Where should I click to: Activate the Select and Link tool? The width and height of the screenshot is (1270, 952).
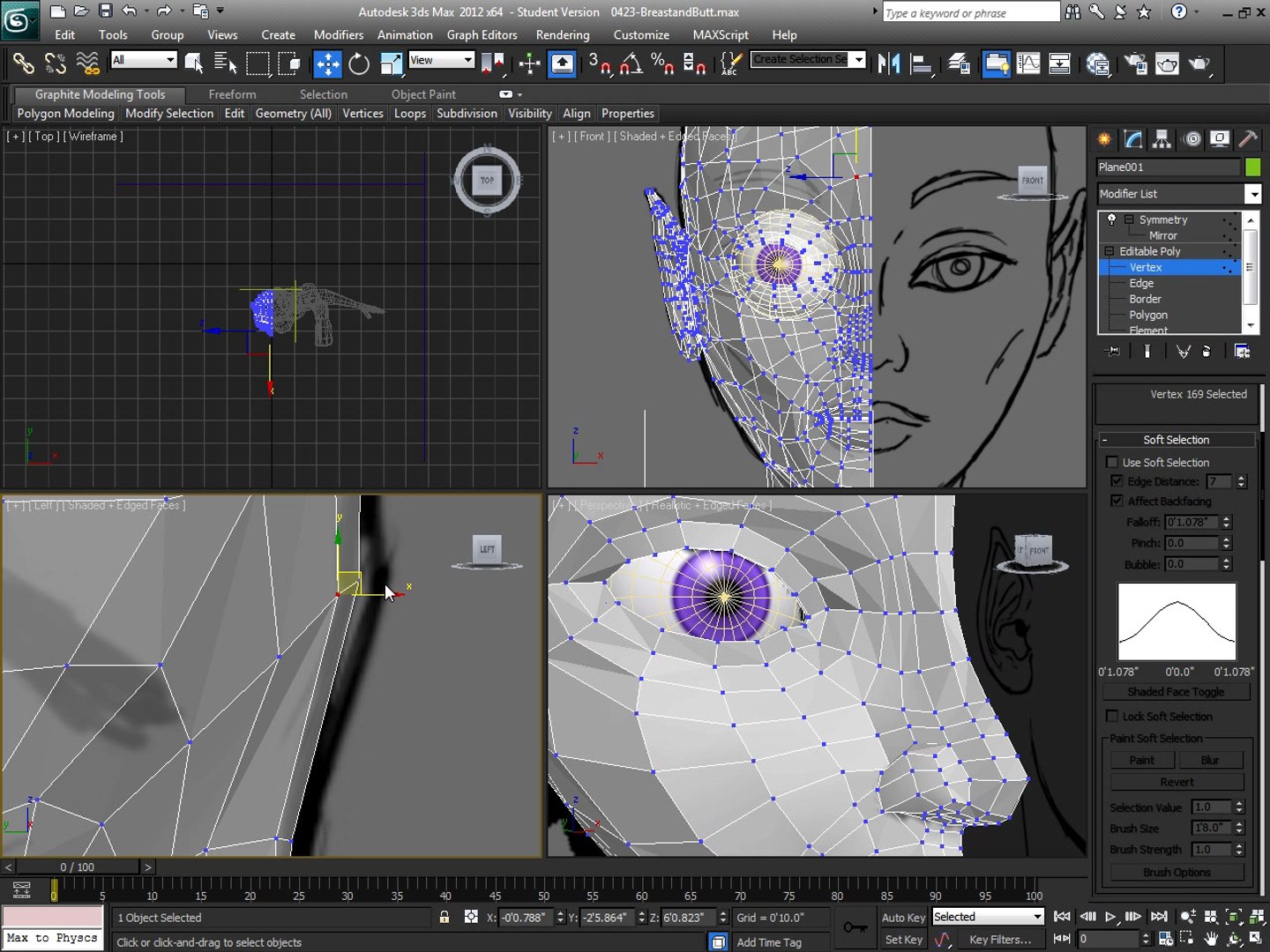tap(24, 63)
